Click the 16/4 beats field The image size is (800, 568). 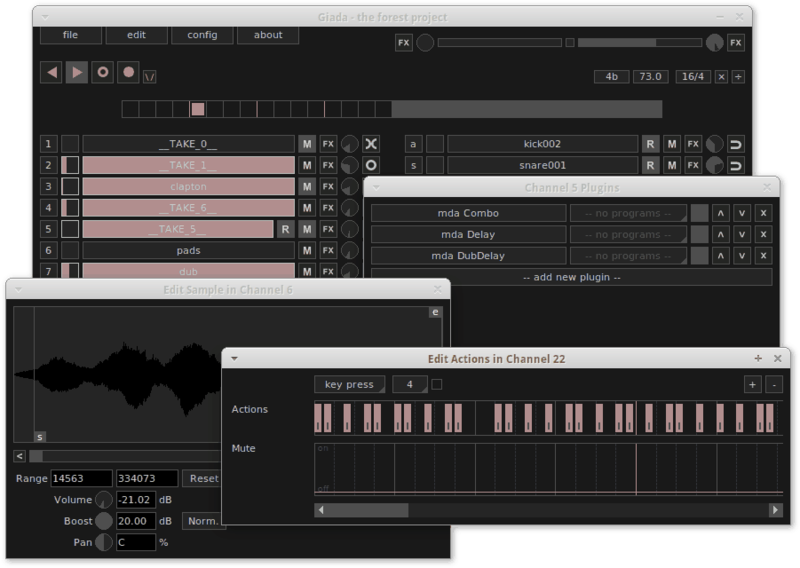[693, 77]
